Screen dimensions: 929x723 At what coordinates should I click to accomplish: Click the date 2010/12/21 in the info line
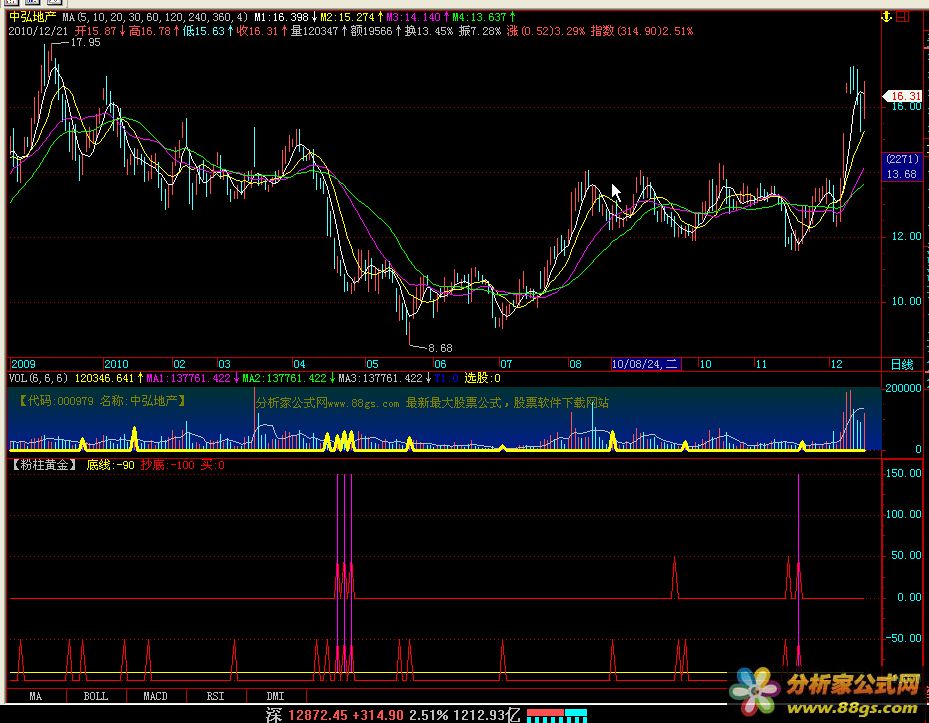(x=39, y=31)
